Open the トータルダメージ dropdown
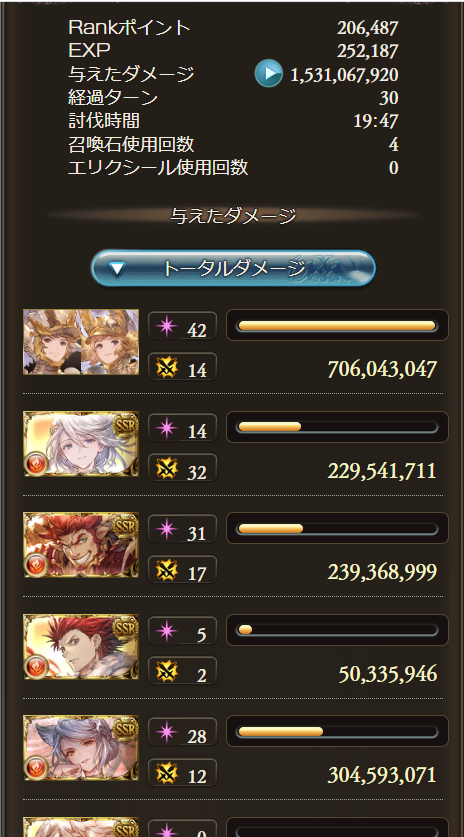Viewport: 464px width, 837px height. pos(233,269)
